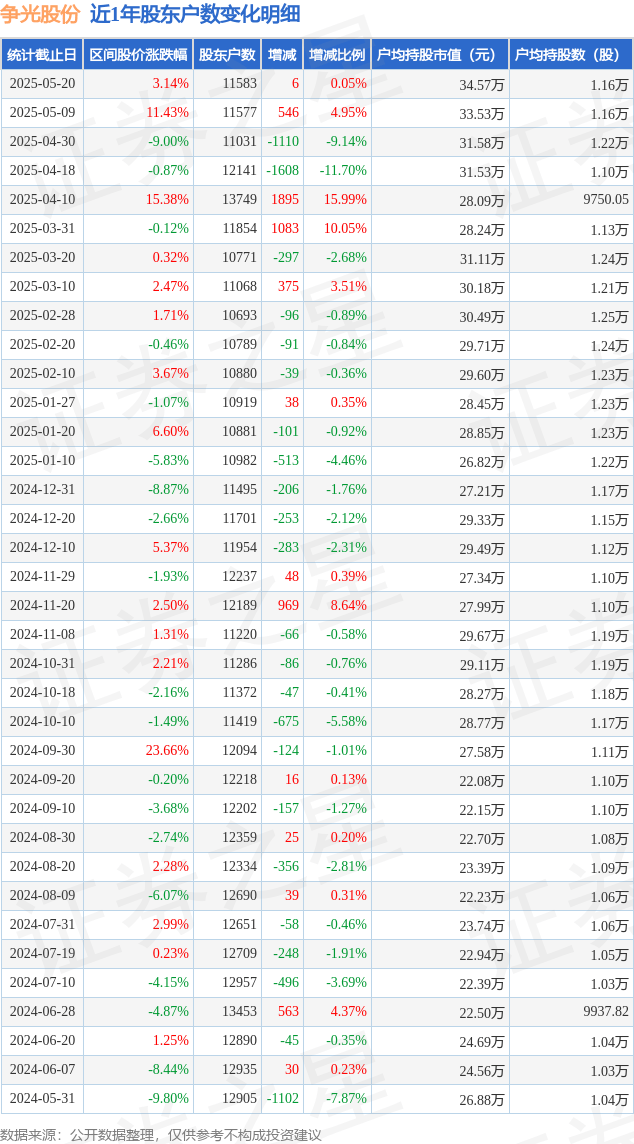Click the 近1年股东户数变化明细 heading

coord(195,15)
